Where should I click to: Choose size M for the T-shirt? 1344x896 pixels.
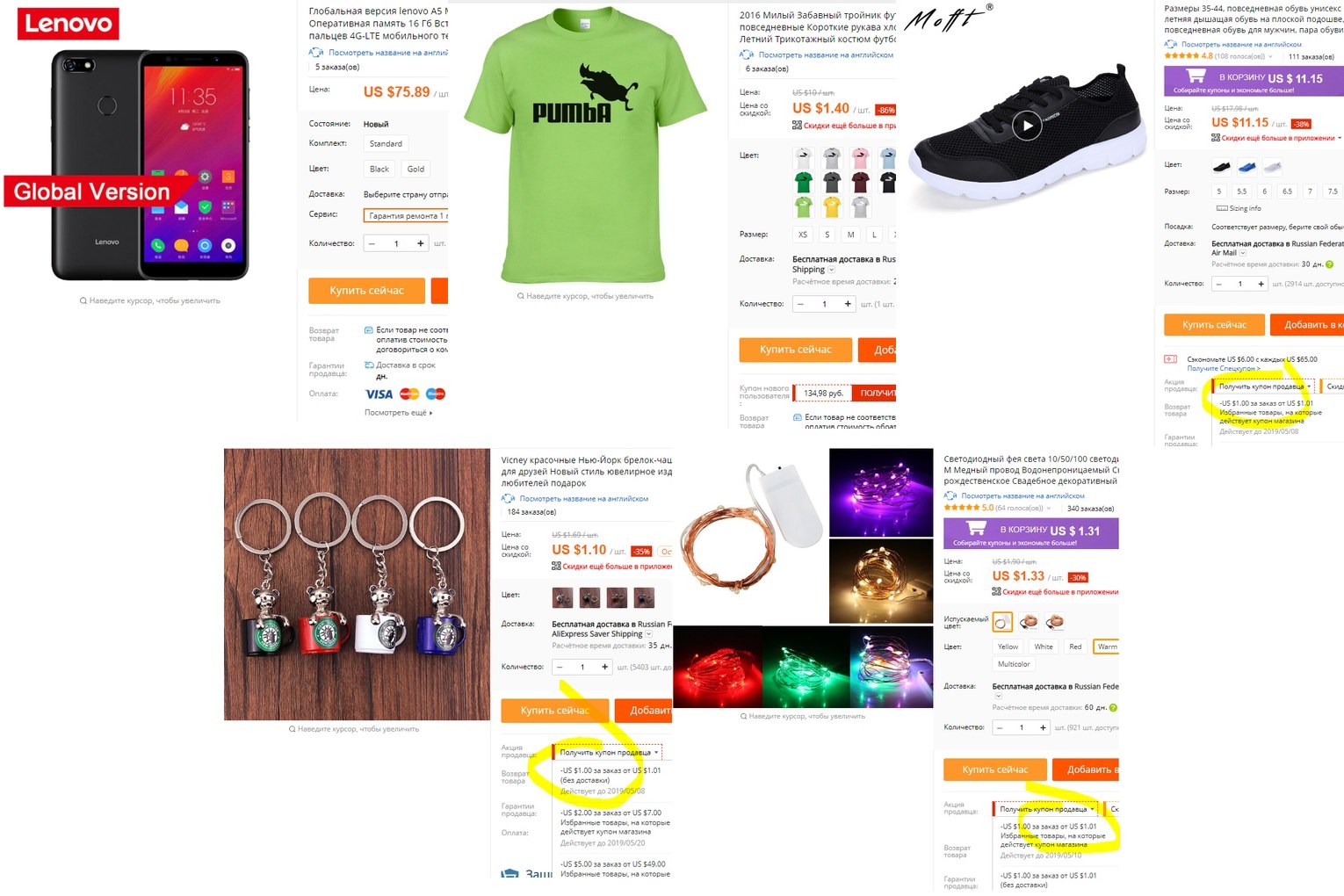tap(850, 235)
